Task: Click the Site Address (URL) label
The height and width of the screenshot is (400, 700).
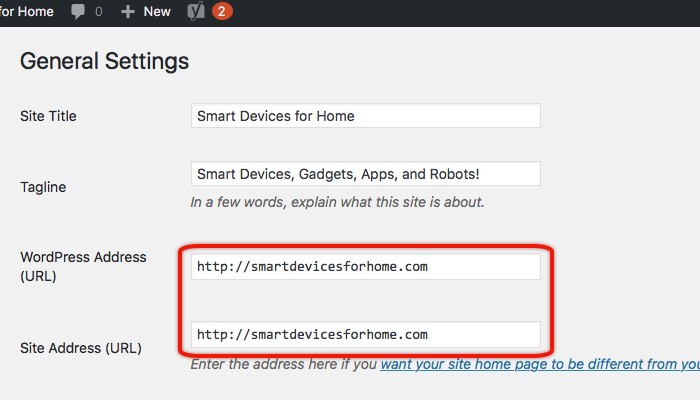Action: pos(81,348)
